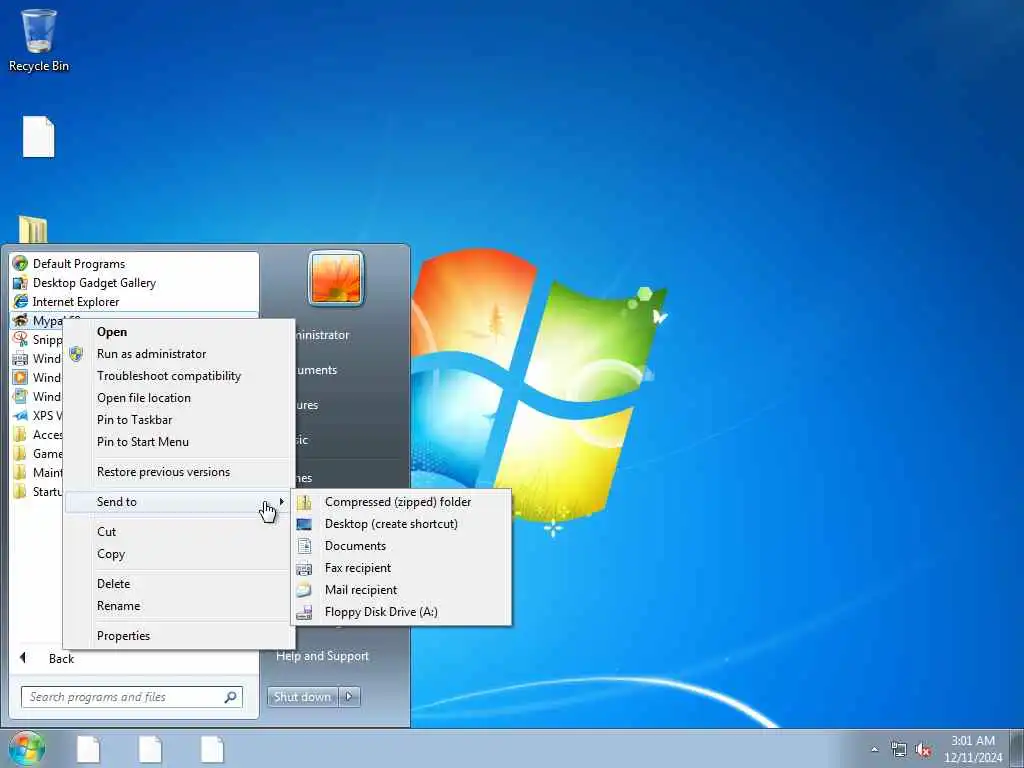This screenshot has height=768, width=1024.
Task: Click the Floppy Disk Drive icon
Action: pyautogui.click(x=304, y=612)
